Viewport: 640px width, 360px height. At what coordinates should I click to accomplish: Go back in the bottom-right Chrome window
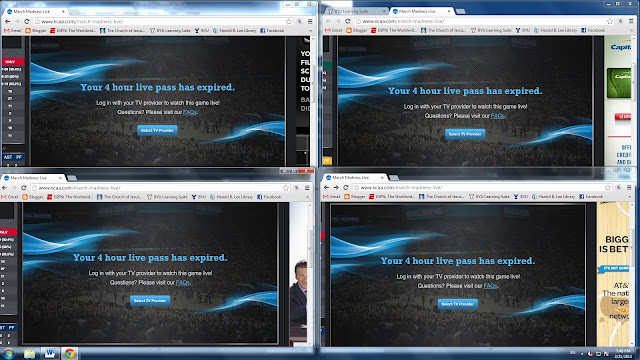pyautogui.click(x=326, y=187)
